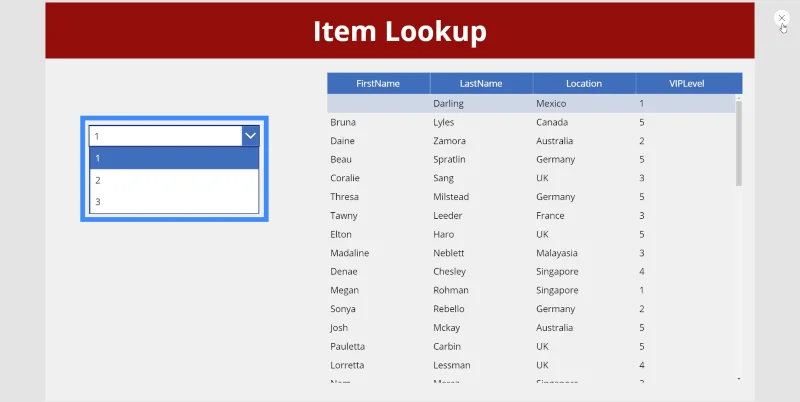Screen dimensions: 800x402
Task: Click the dropdown selected value field
Action: pos(165,136)
